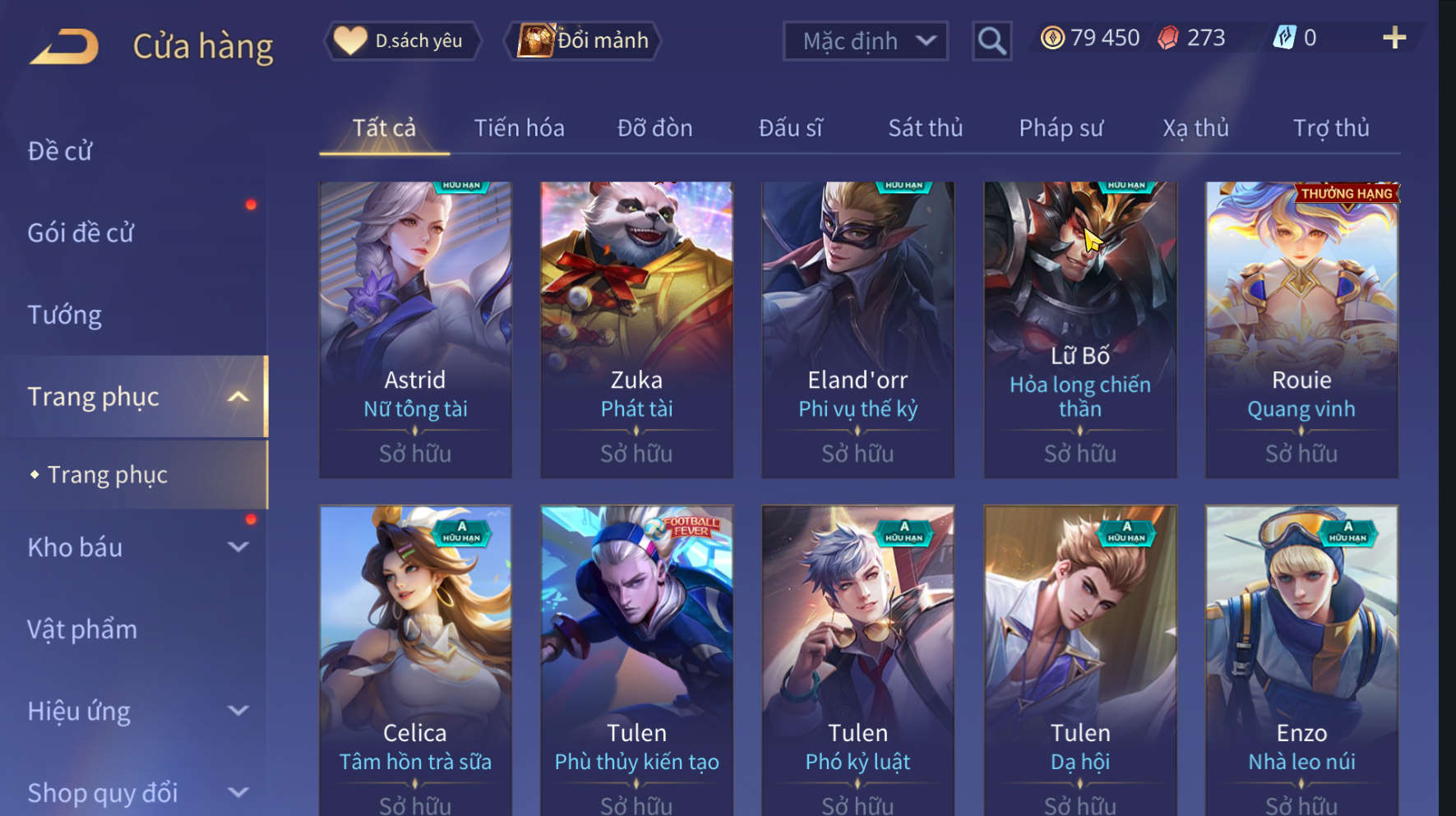Click the blue voucher ticket icon
1456x816 pixels.
1284,38
